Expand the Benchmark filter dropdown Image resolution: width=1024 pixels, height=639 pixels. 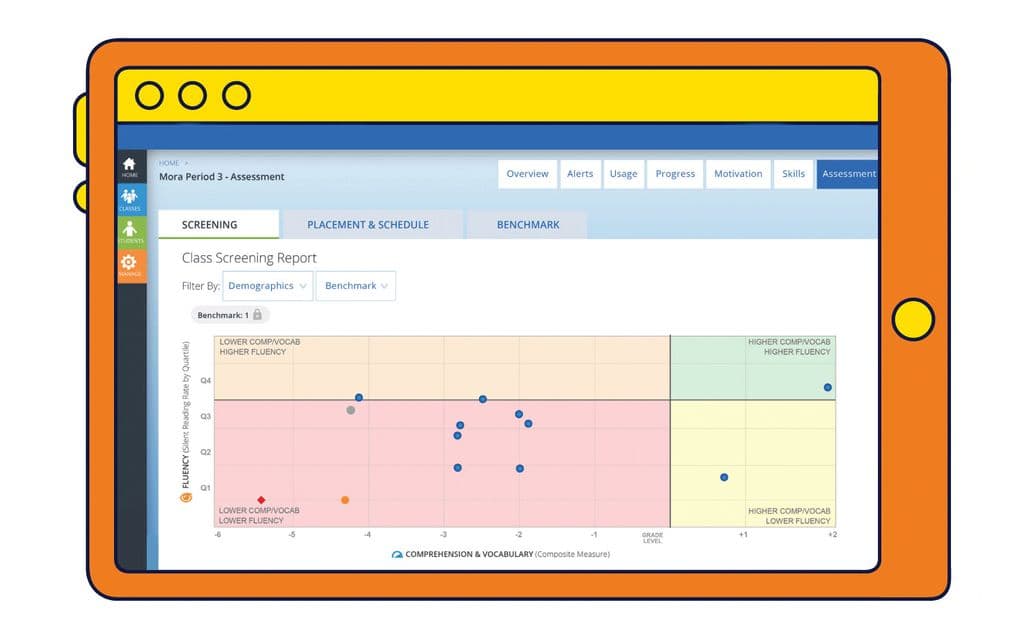coord(356,286)
